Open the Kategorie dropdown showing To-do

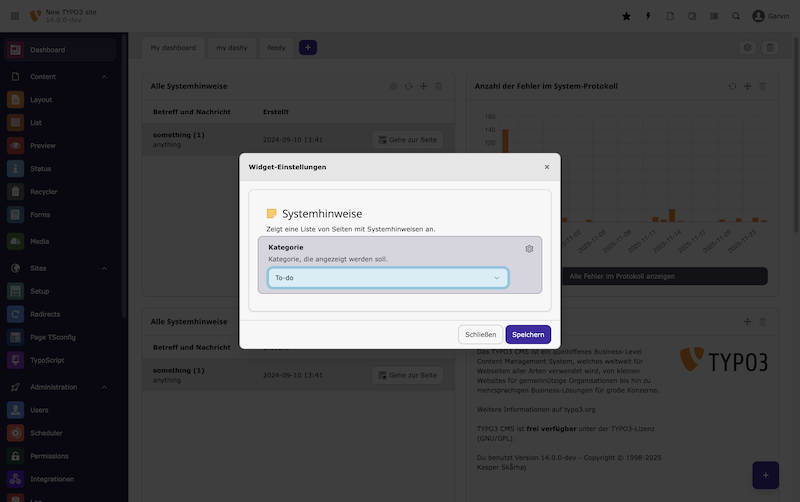[387, 278]
